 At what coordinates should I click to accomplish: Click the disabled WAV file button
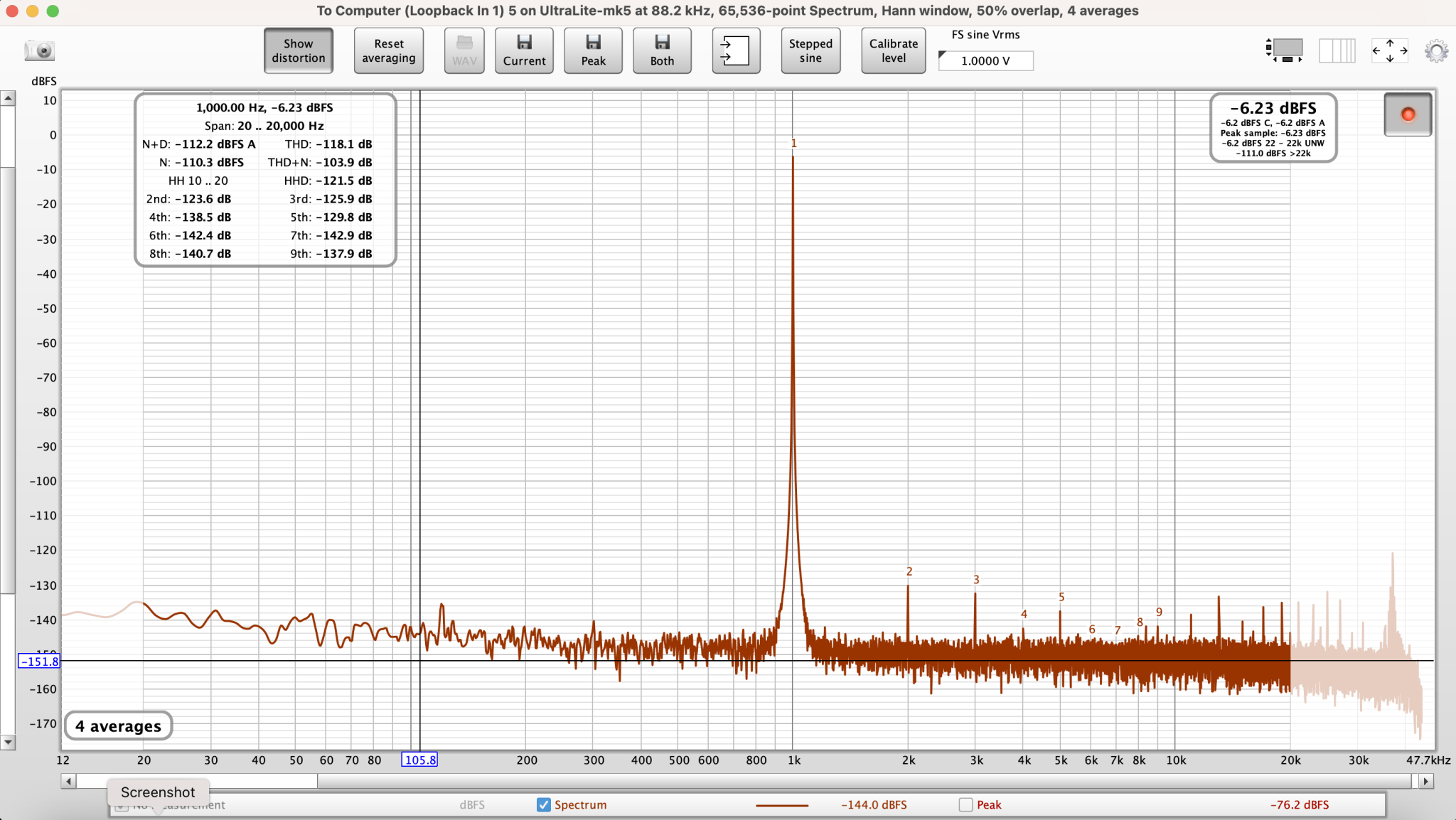tap(464, 50)
